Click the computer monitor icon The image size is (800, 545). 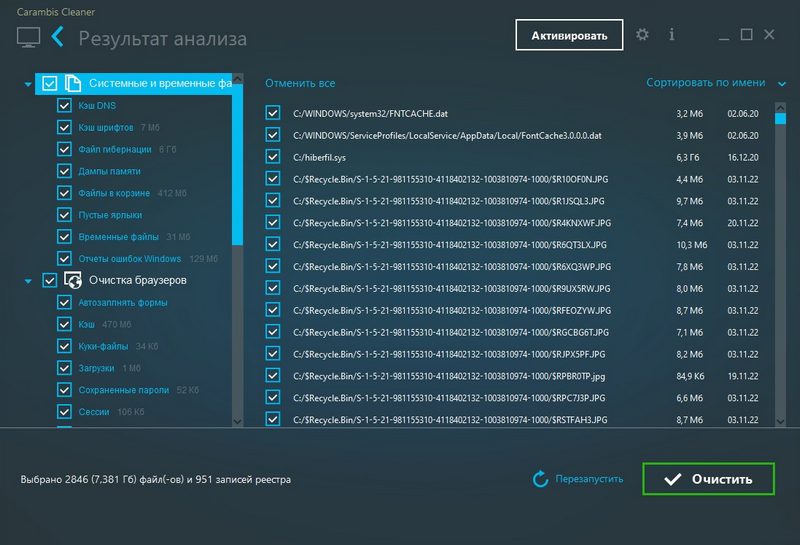click(28, 38)
